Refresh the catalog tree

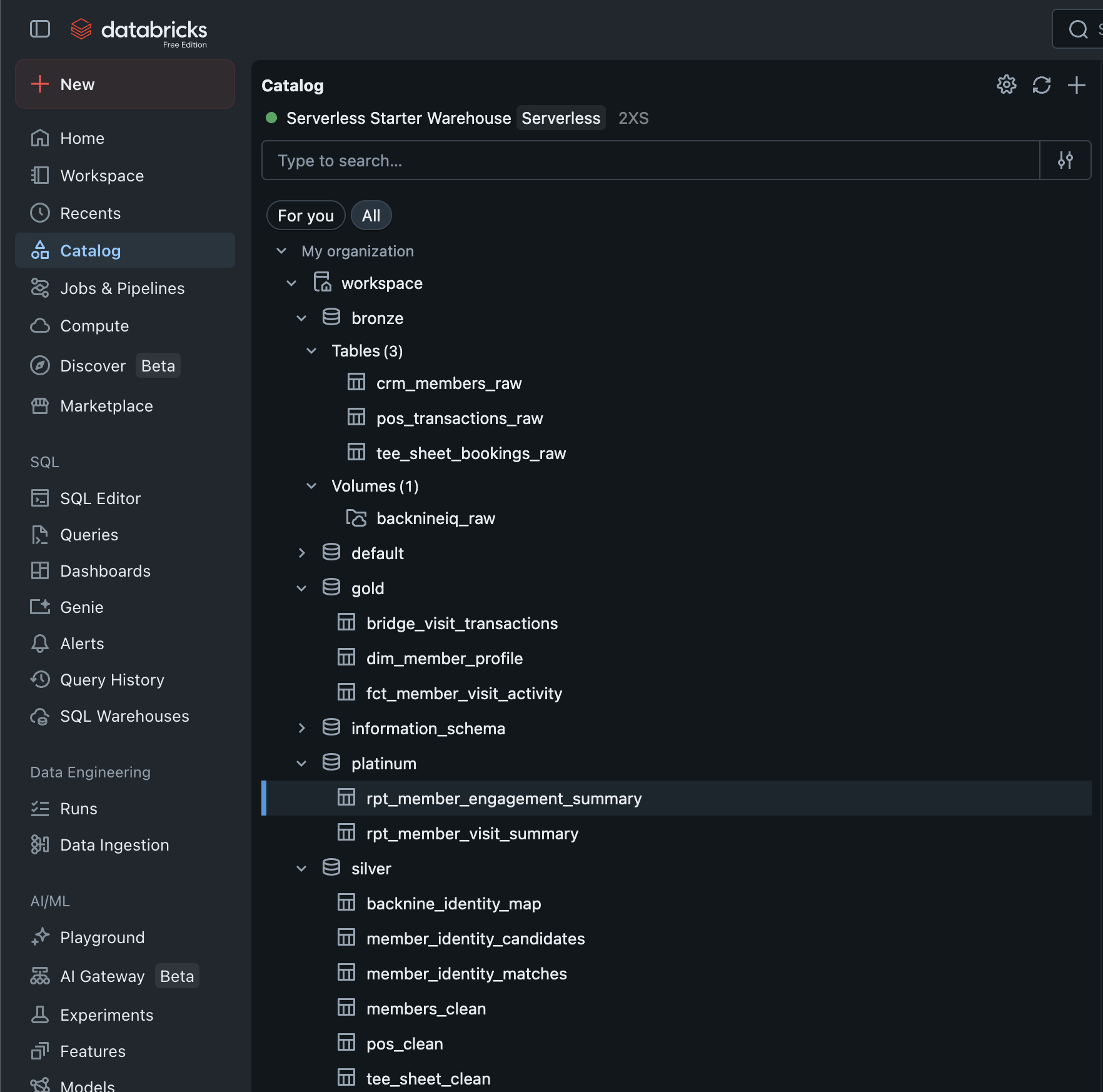[x=1042, y=85]
